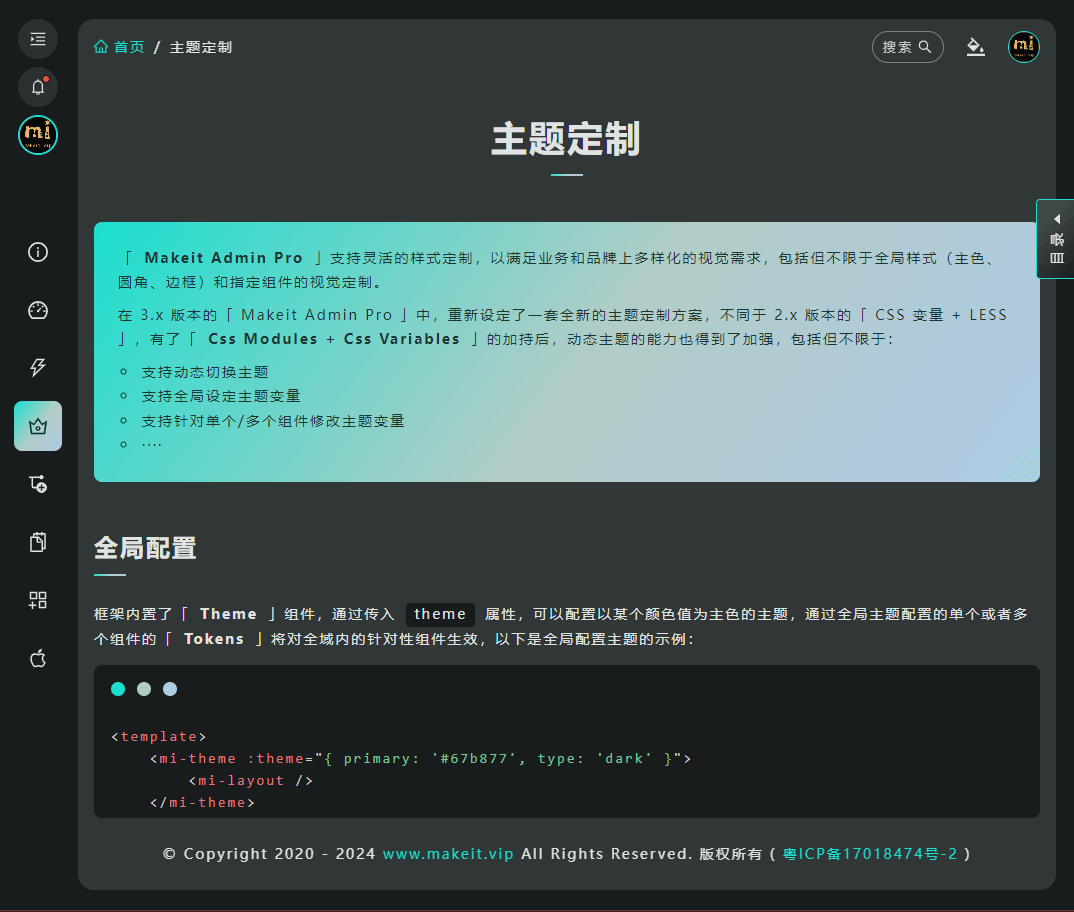The width and height of the screenshot is (1074, 912).
Task: Open the add-component sidebar icon
Action: tap(38, 484)
